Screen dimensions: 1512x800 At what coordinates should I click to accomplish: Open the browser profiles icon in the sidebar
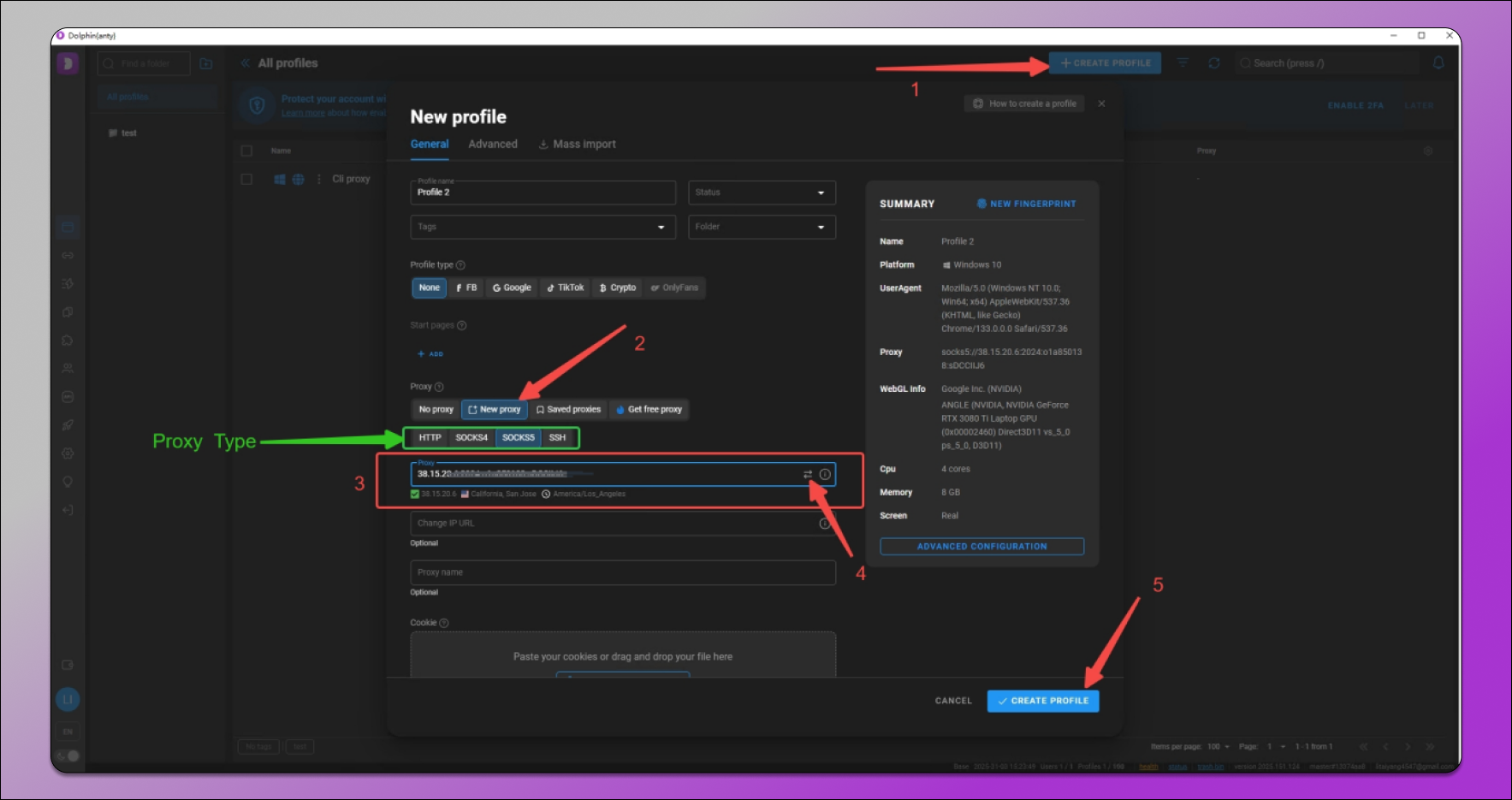coord(68,227)
